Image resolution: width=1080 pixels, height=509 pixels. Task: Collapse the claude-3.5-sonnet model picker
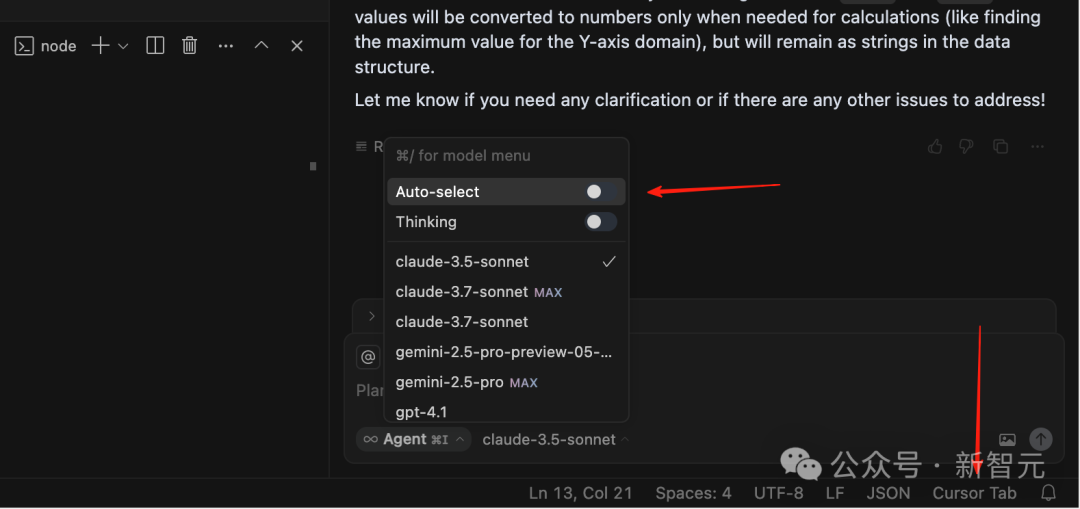(x=556, y=439)
